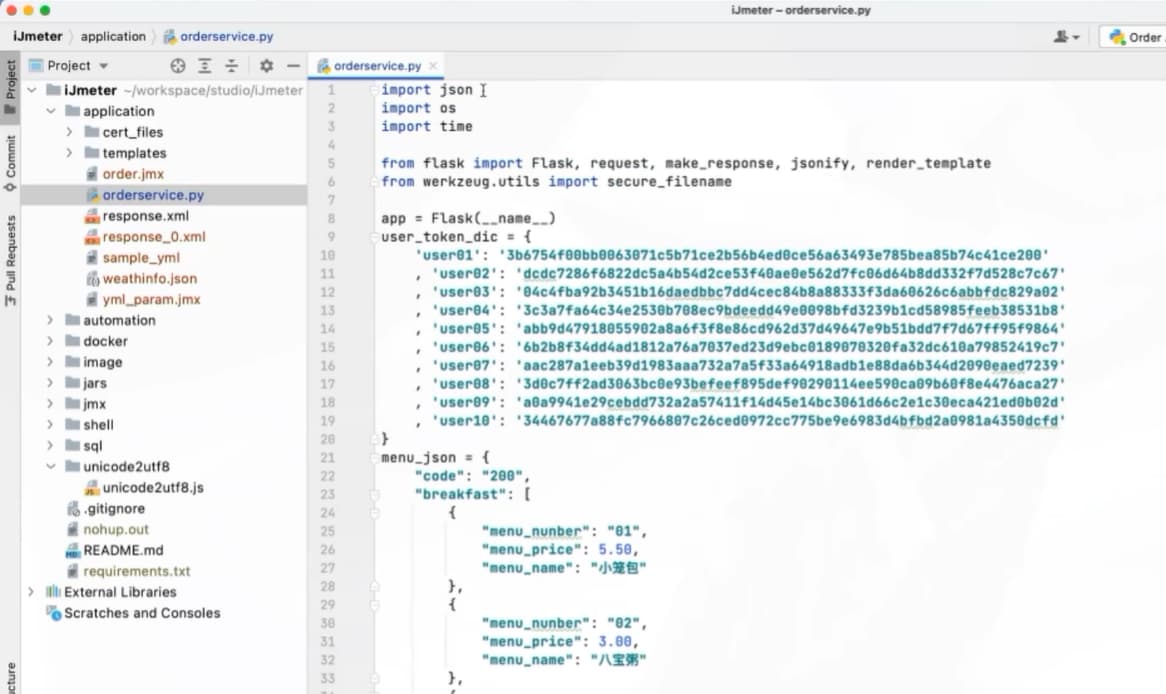The height and width of the screenshot is (694, 1166).
Task: Expand the shell folder
Action: click(x=51, y=424)
